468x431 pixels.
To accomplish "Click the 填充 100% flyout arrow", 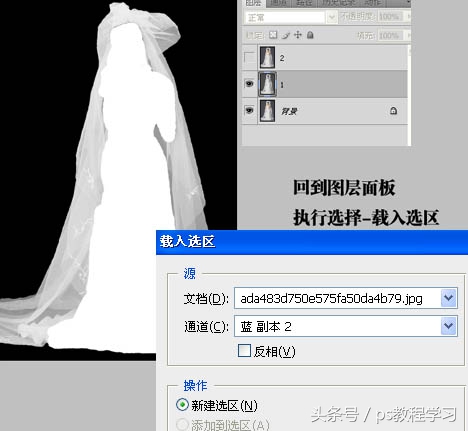I will (408, 35).
